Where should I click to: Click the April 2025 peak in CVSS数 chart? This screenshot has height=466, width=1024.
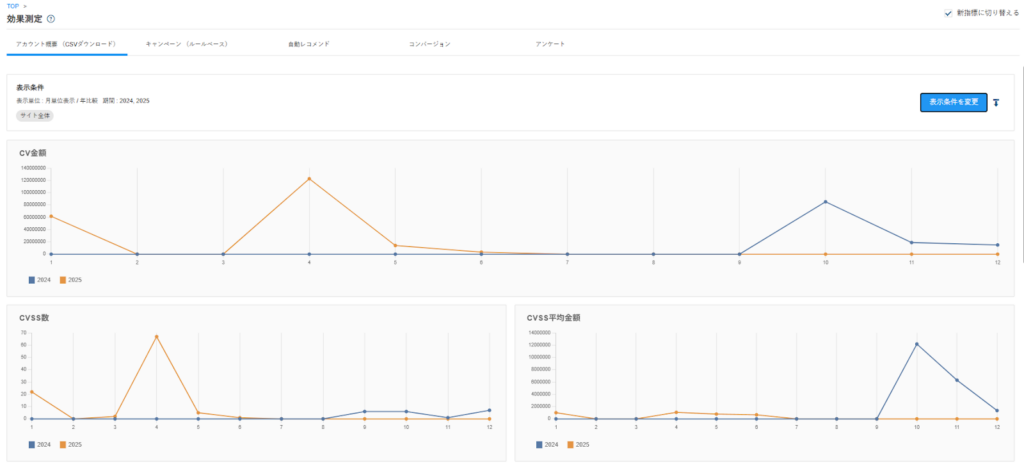coord(156,336)
